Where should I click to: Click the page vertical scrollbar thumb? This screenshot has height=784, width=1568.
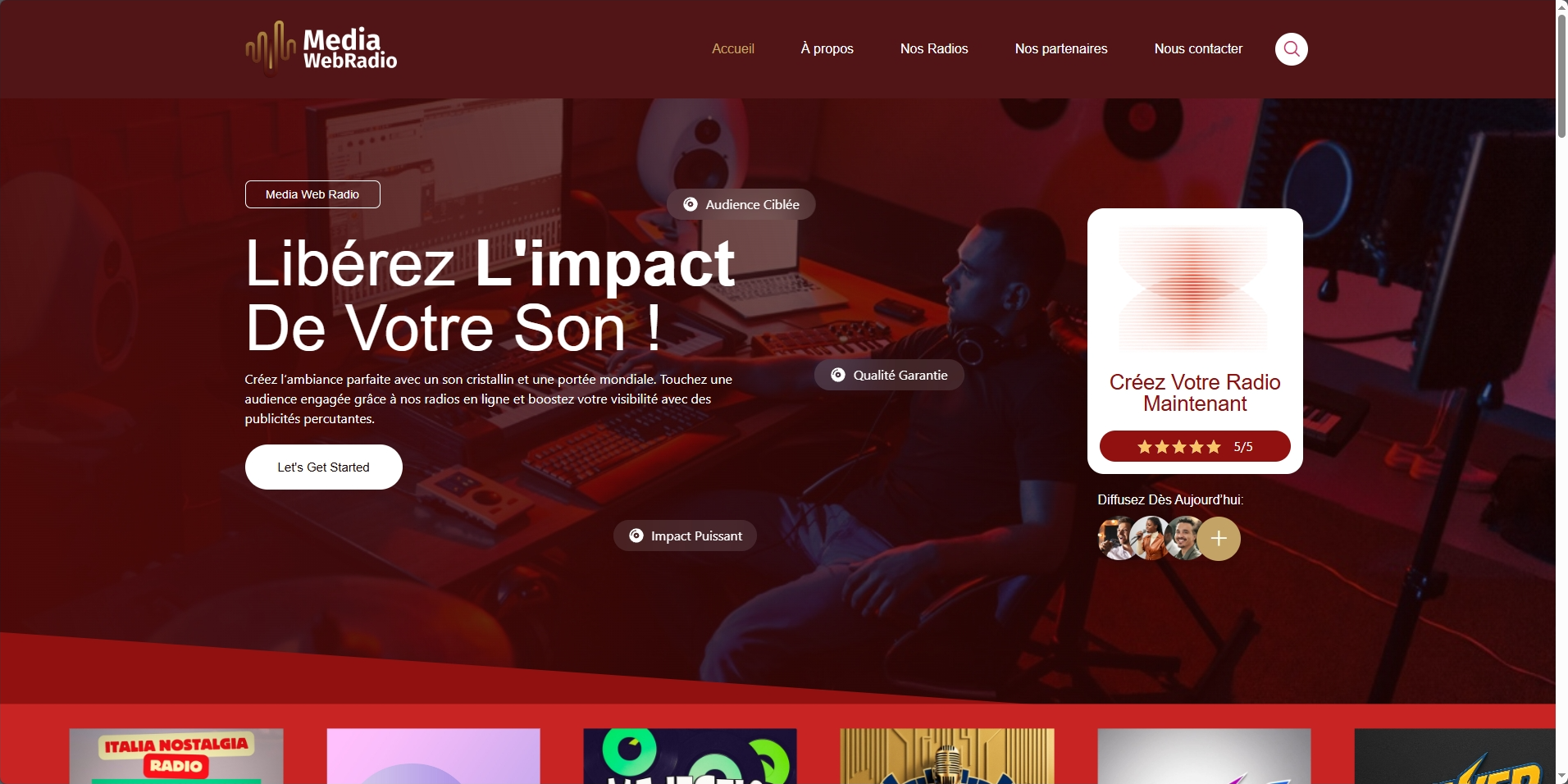(x=1561, y=75)
